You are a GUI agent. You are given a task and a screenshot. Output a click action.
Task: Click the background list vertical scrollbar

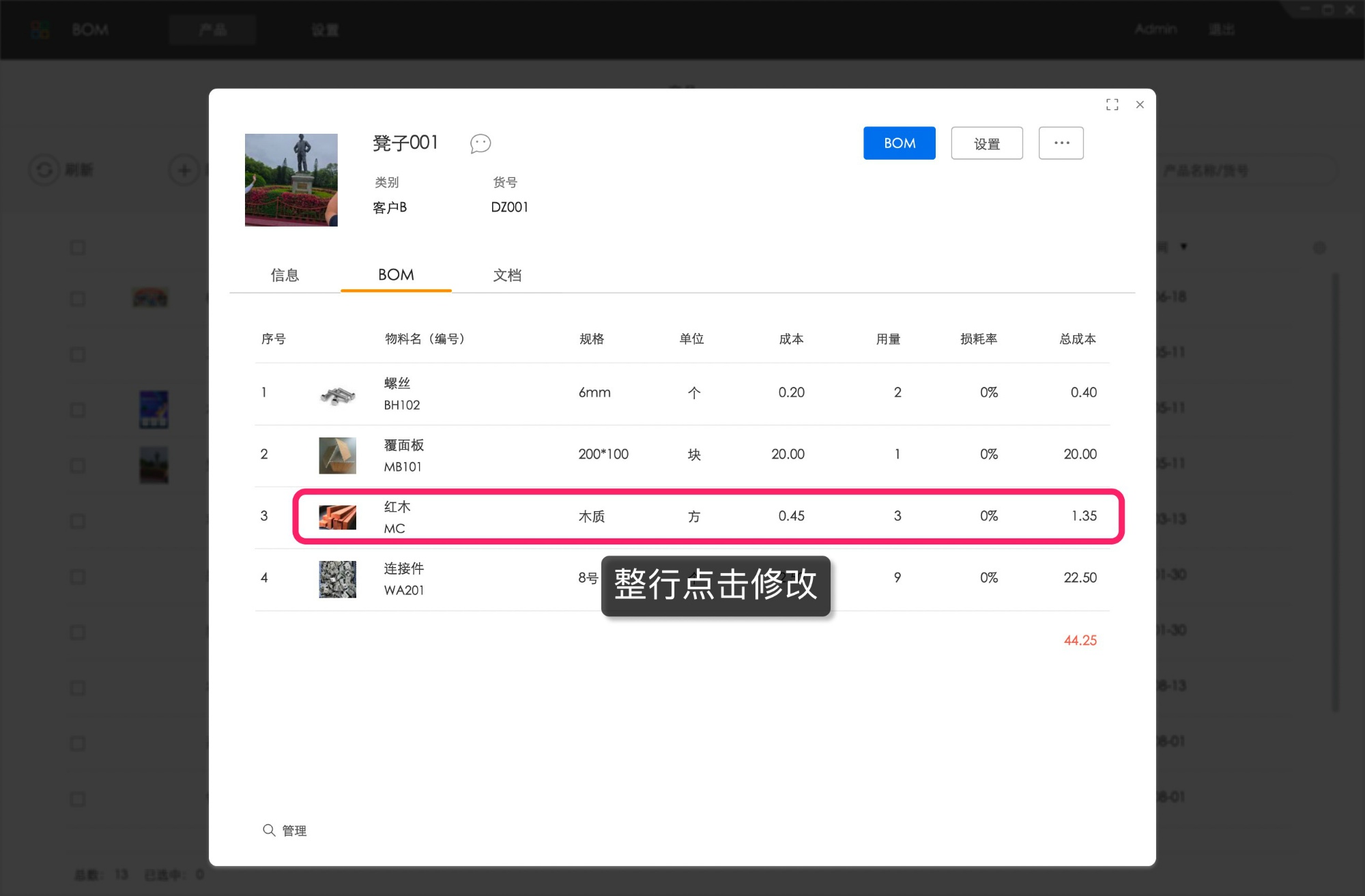[x=1336, y=491]
